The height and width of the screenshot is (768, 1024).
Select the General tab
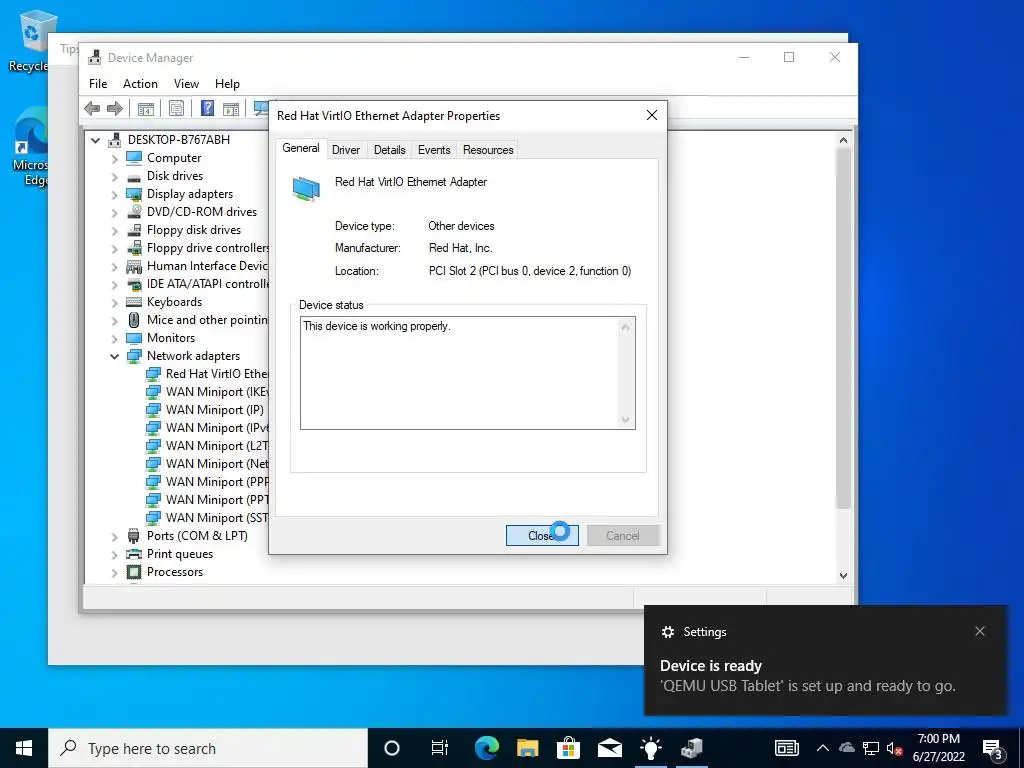pos(300,148)
